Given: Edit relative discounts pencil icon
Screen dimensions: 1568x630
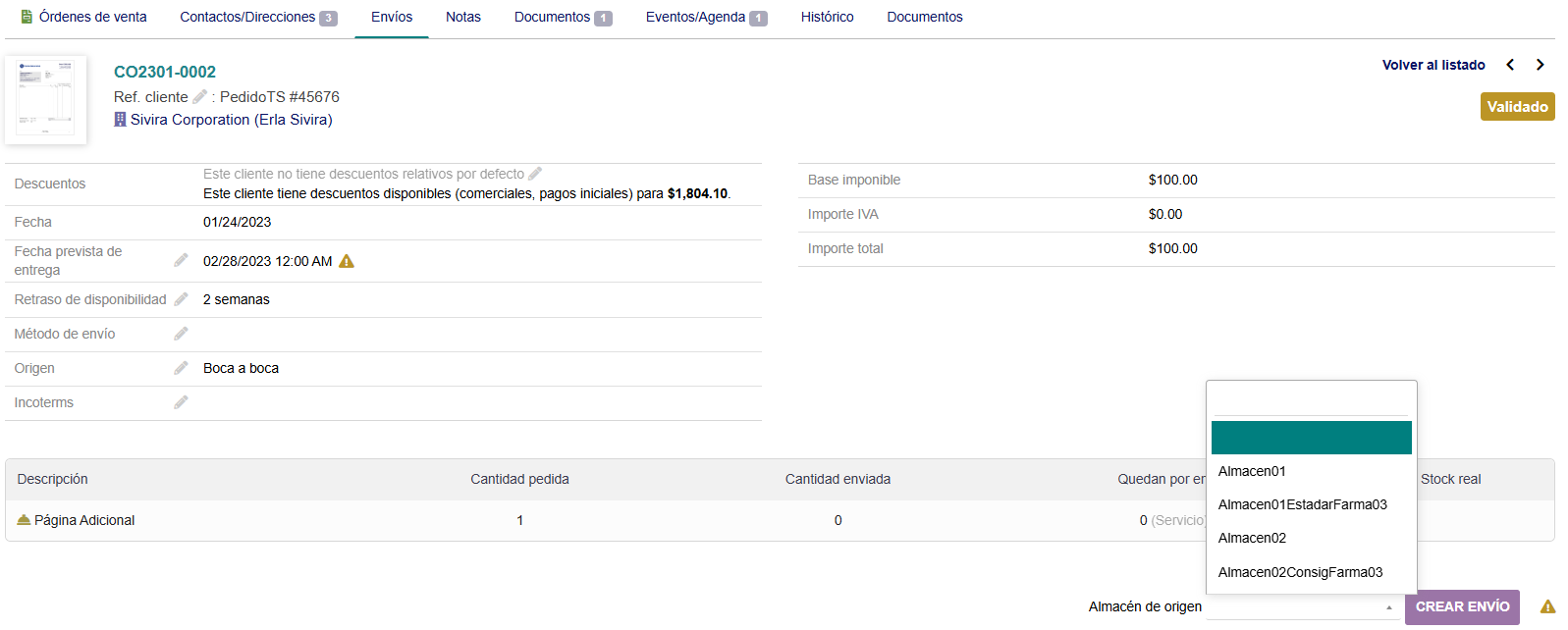Looking at the screenshot, I should click(x=535, y=174).
